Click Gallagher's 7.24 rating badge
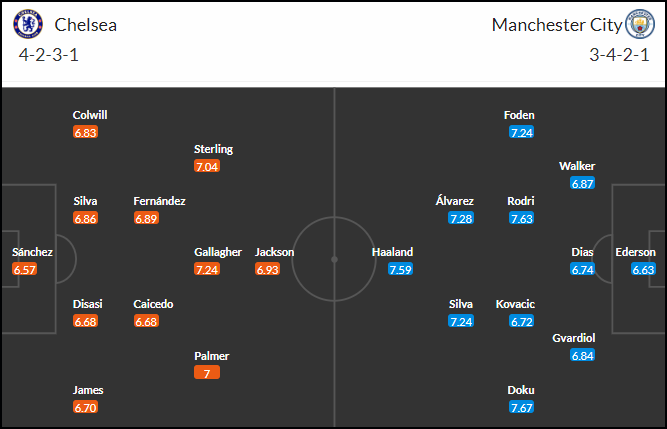The width and height of the screenshot is (667, 429). tap(207, 269)
